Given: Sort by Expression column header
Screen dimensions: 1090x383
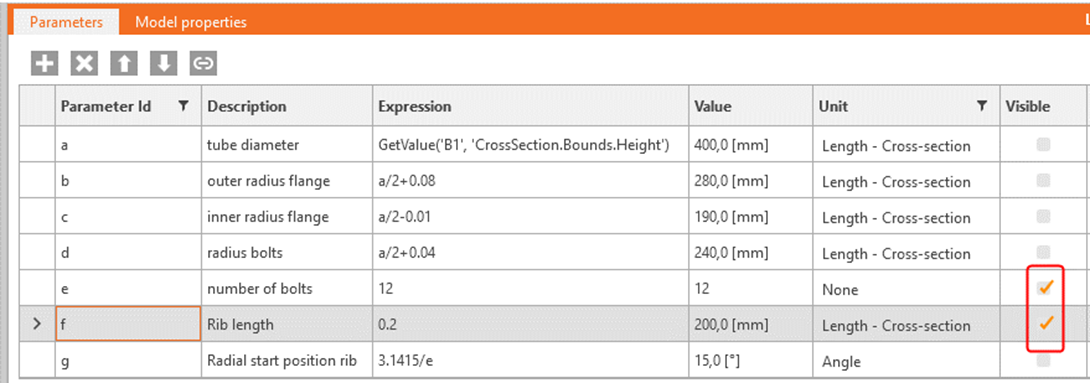Looking at the screenshot, I should (x=414, y=107).
